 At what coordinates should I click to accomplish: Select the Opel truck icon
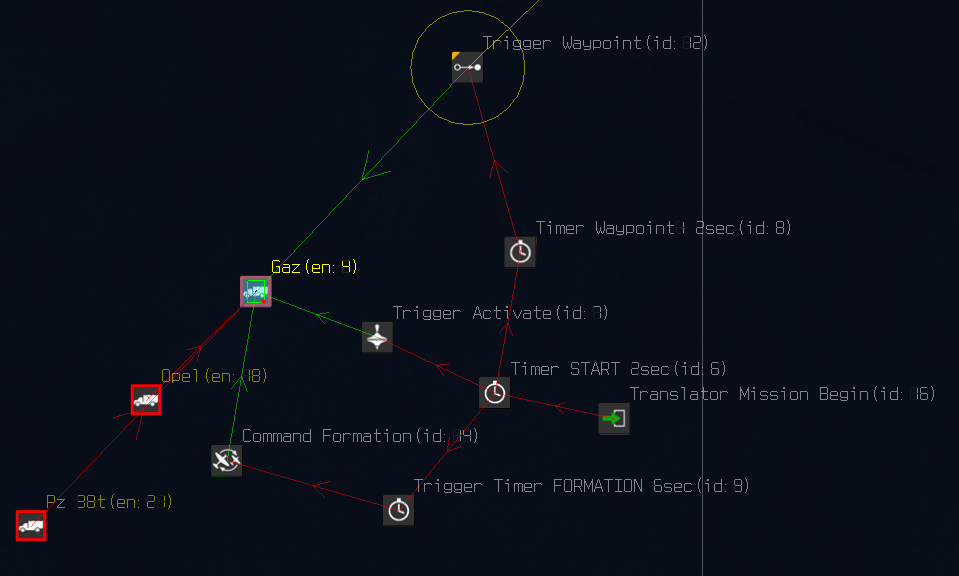click(x=146, y=400)
